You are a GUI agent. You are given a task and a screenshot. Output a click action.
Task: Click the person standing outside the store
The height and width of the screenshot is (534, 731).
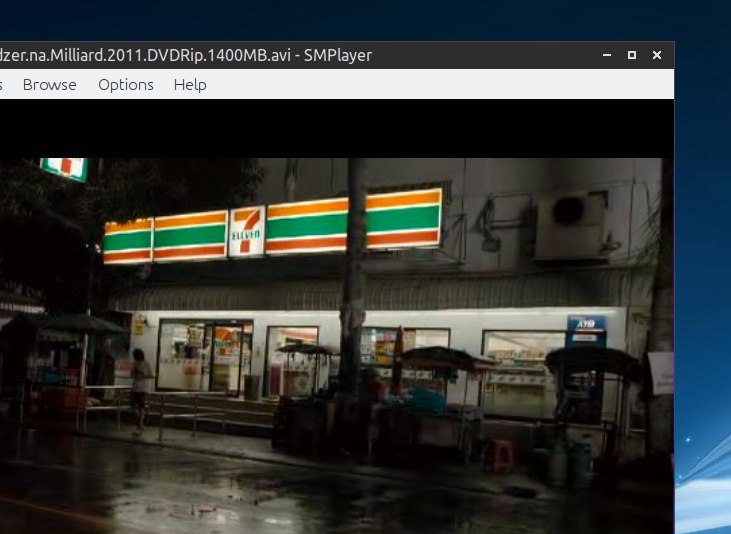pos(140,387)
